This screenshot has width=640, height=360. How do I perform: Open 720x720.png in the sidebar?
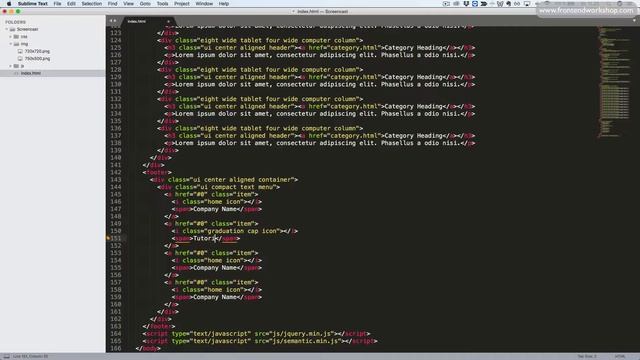pos(37,51)
